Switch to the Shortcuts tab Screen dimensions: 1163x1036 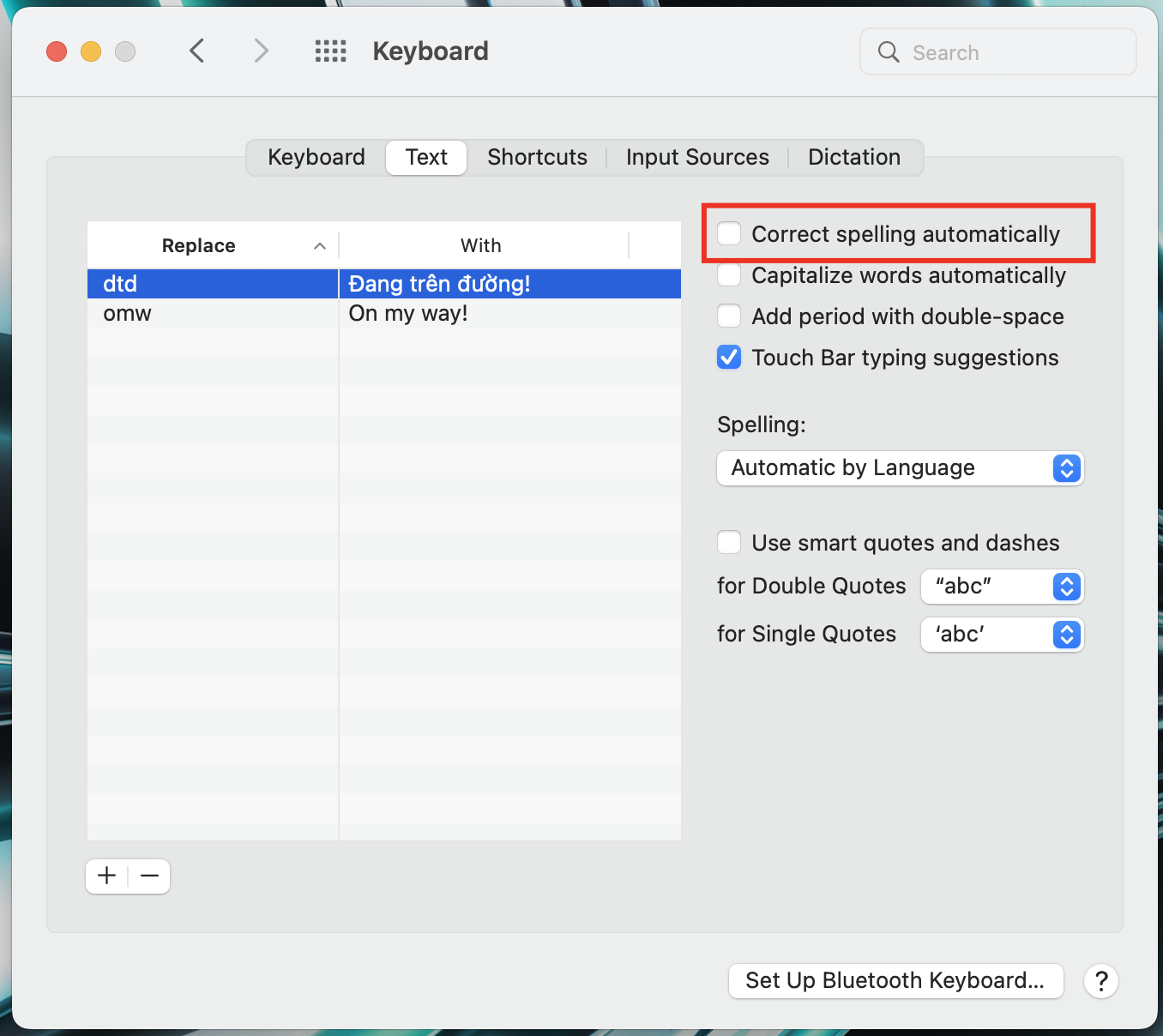[x=537, y=158]
